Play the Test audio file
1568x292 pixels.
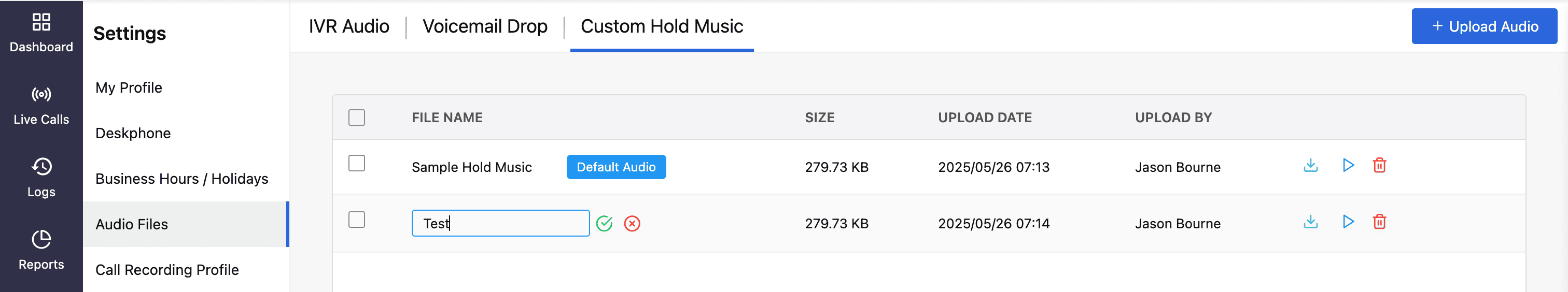click(1348, 222)
